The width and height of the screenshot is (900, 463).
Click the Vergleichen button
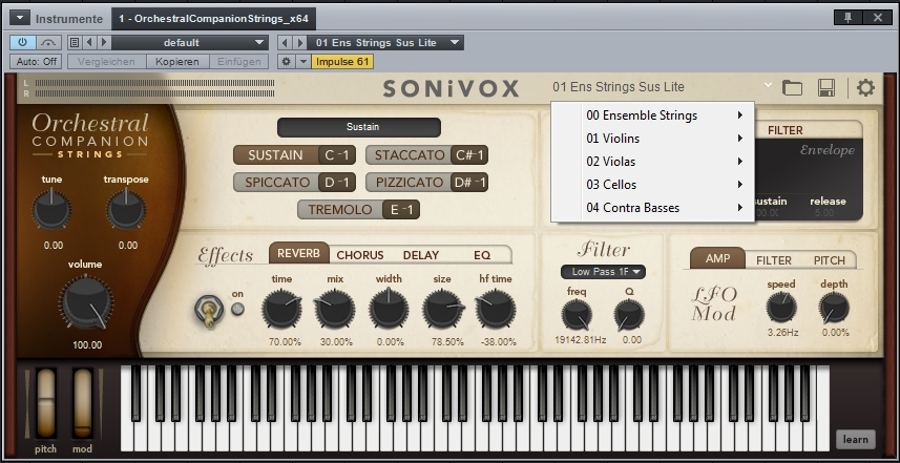tap(107, 61)
